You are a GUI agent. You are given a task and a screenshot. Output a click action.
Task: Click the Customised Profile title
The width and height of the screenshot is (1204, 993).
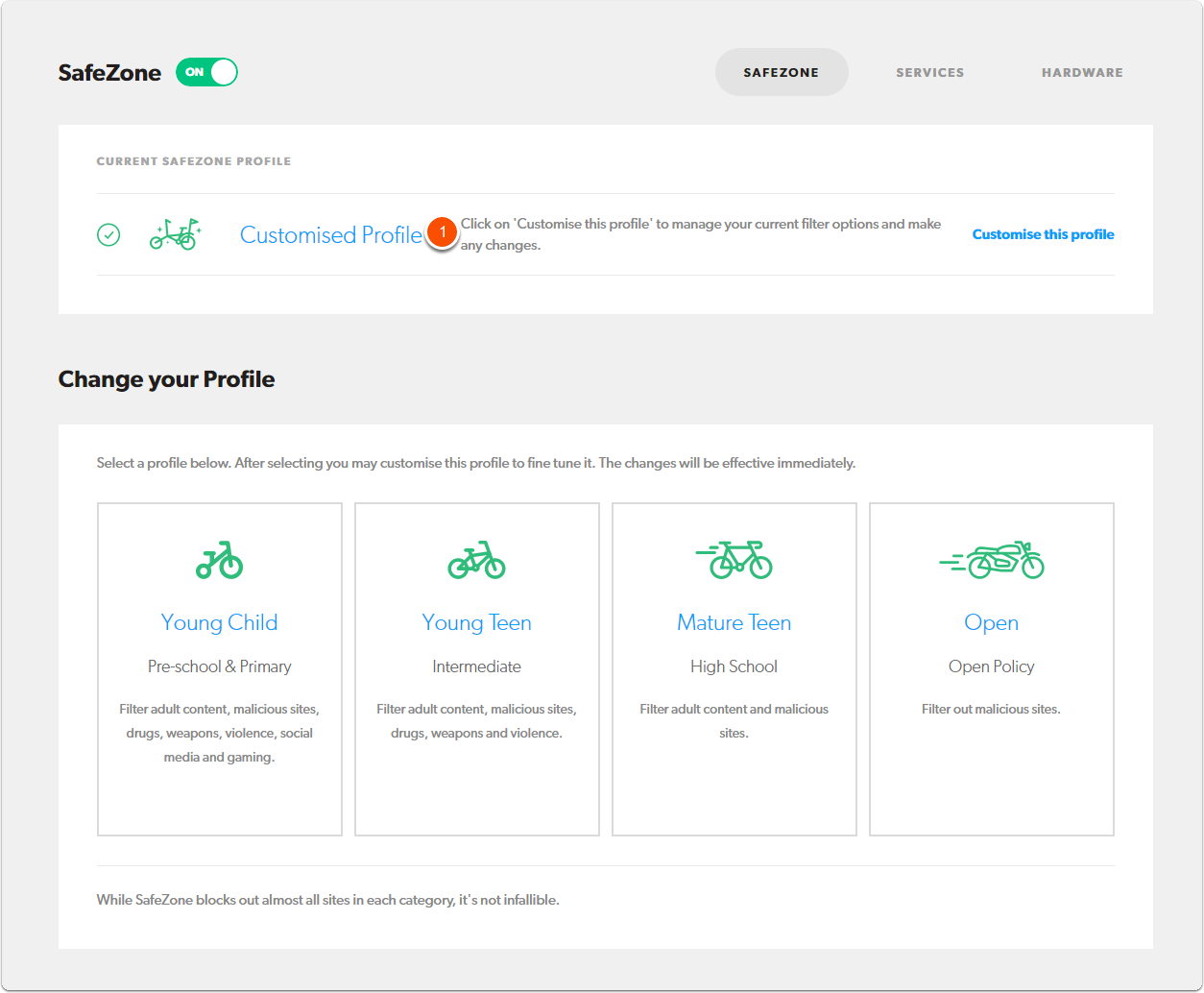(x=331, y=234)
